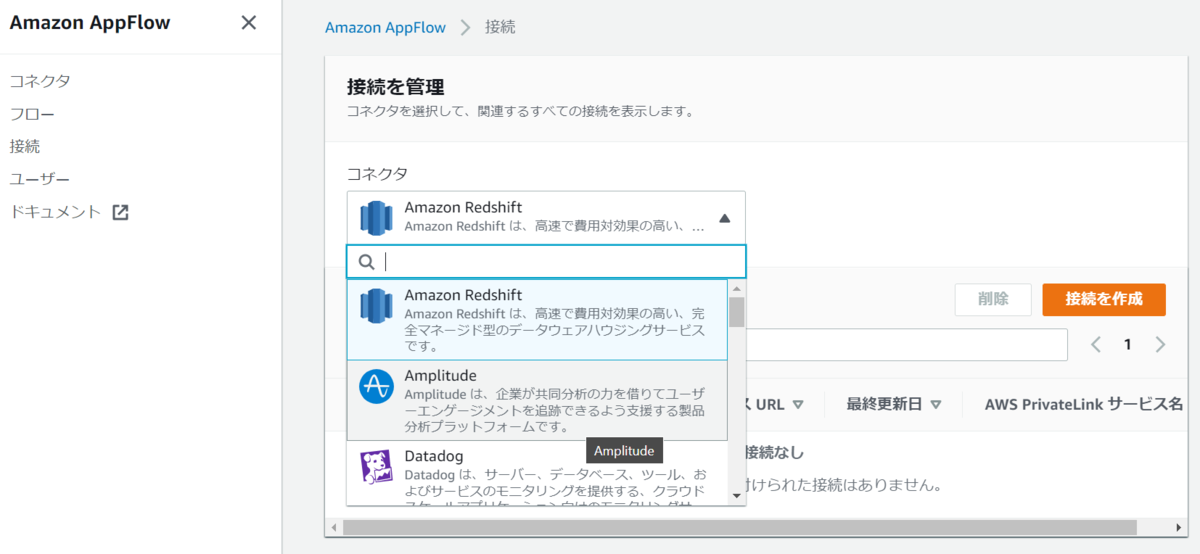This screenshot has width=1200, height=554.
Task: Click the Datadog dog logo icon
Action: click(x=377, y=465)
